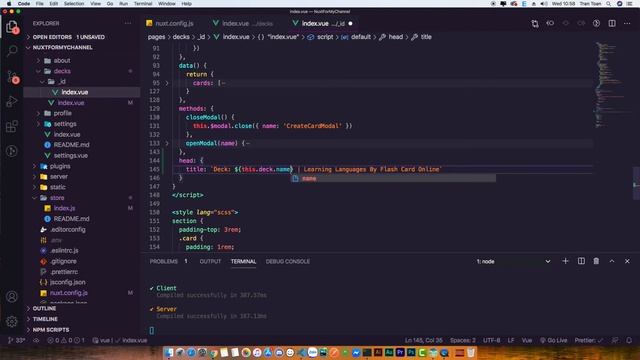Open the Explorer view in the activity bar

tap(12, 27)
